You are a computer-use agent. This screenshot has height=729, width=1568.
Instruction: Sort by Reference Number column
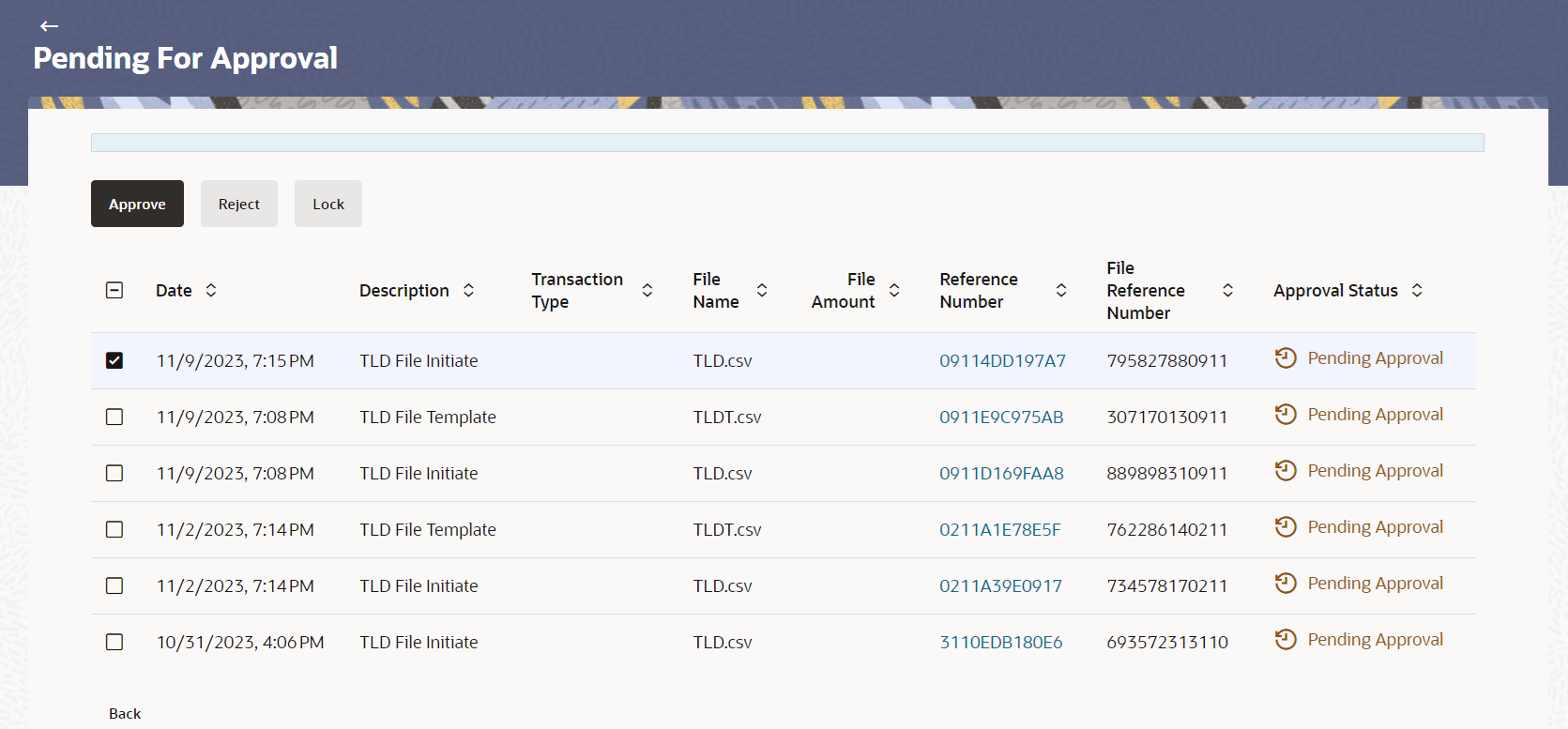coord(1061,291)
